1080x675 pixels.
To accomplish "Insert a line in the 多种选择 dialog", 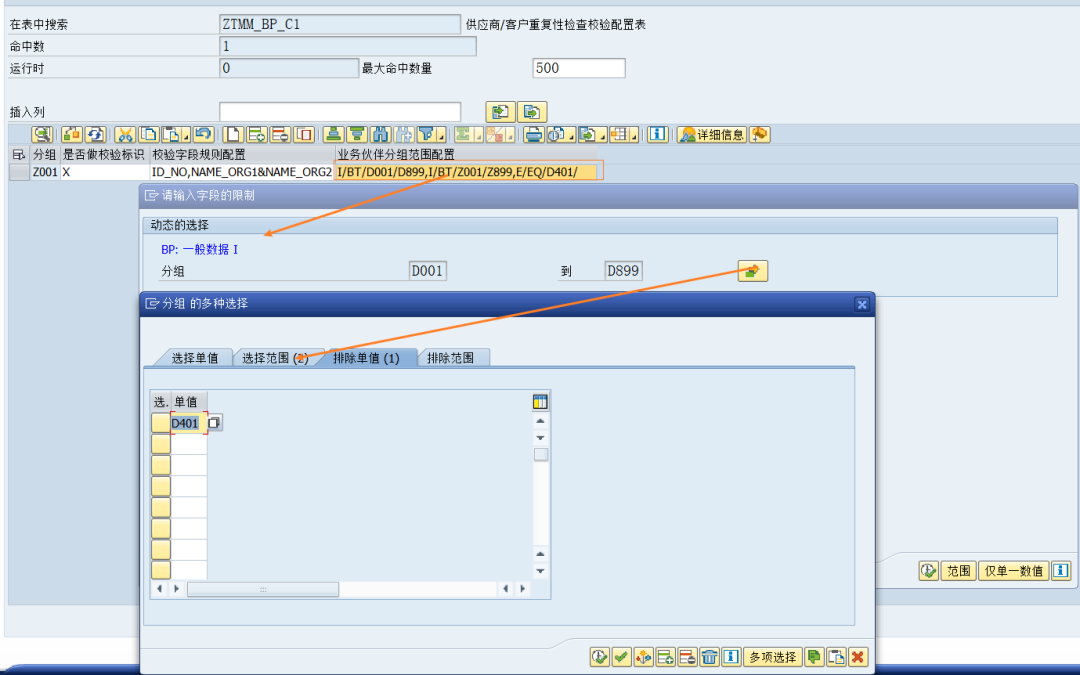I will (665, 657).
